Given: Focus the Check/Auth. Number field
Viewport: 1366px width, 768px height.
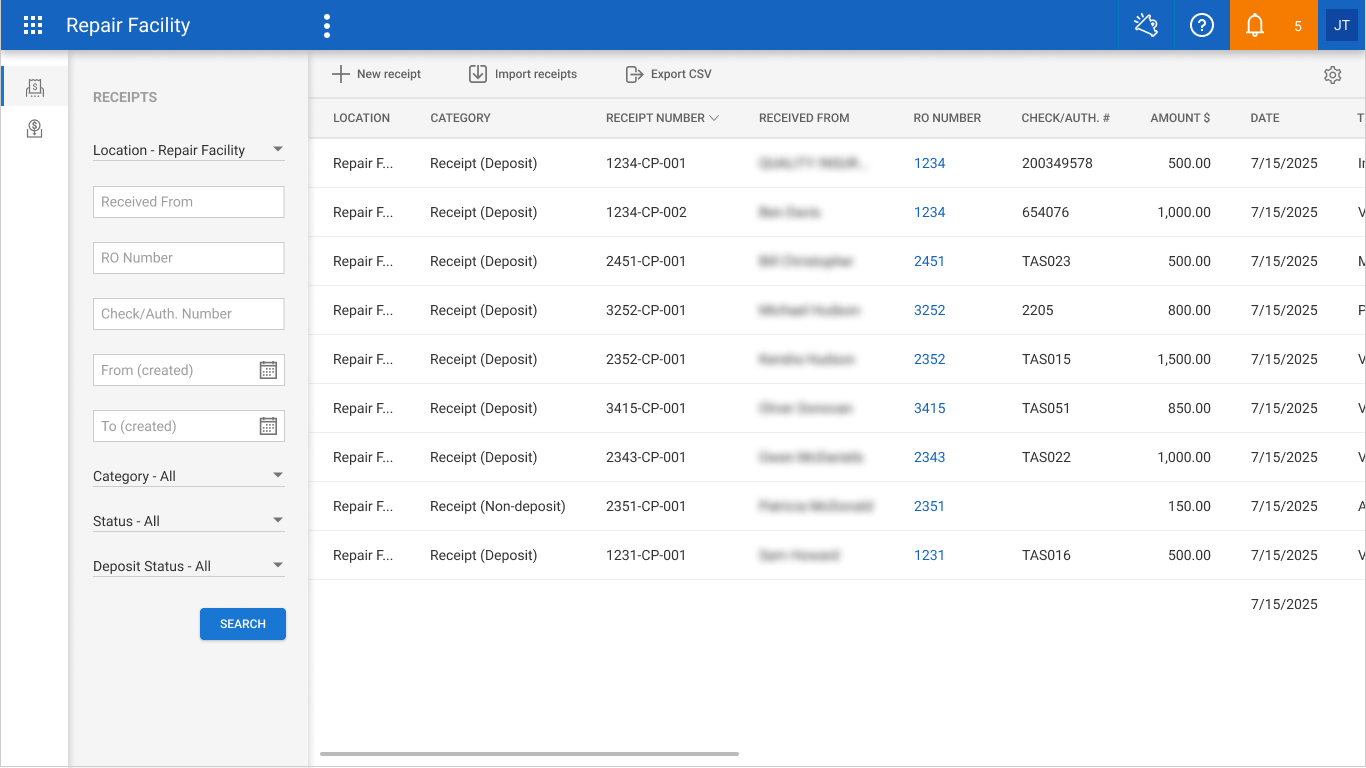Looking at the screenshot, I should (188, 314).
